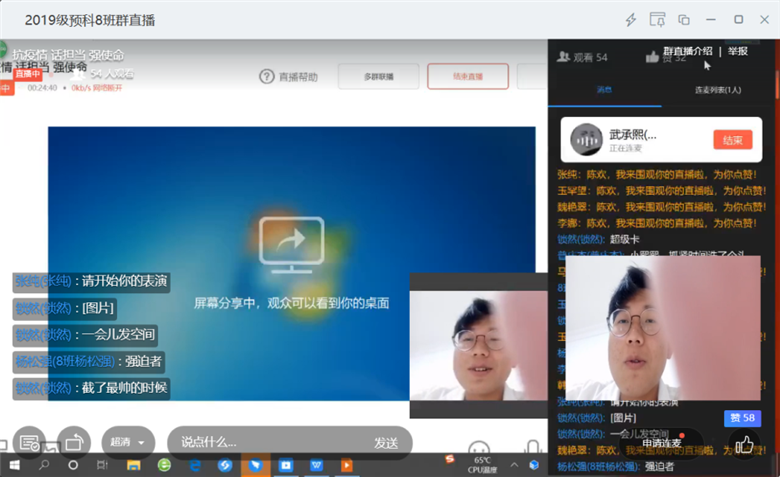Open the orange video player taskbar icon
780x477 pixels.
point(347,465)
